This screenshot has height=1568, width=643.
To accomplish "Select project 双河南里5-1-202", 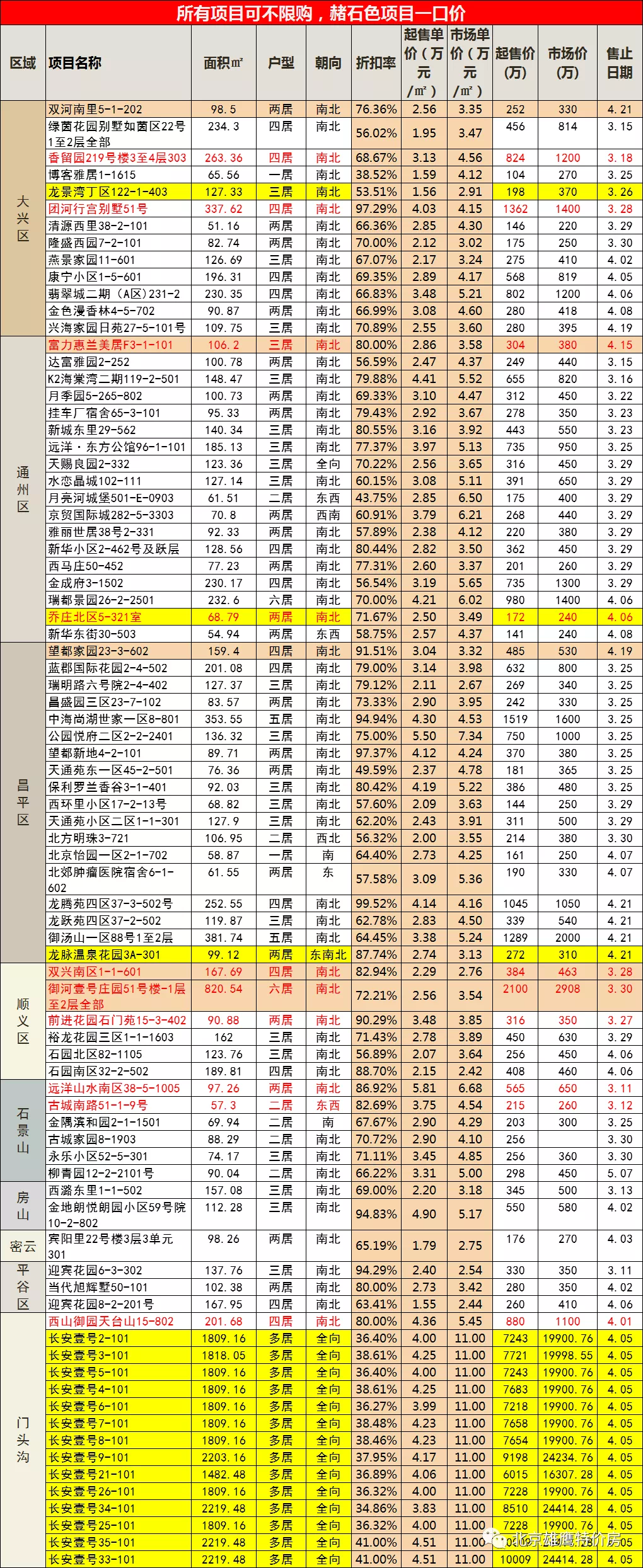I will (x=95, y=109).
